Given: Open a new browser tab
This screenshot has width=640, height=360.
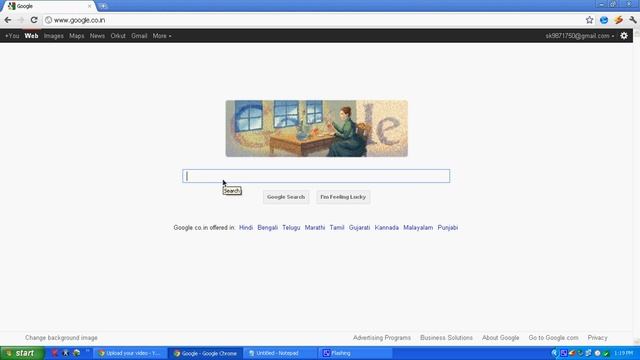Looking at the screenshot, I should (x=103, y=6).
